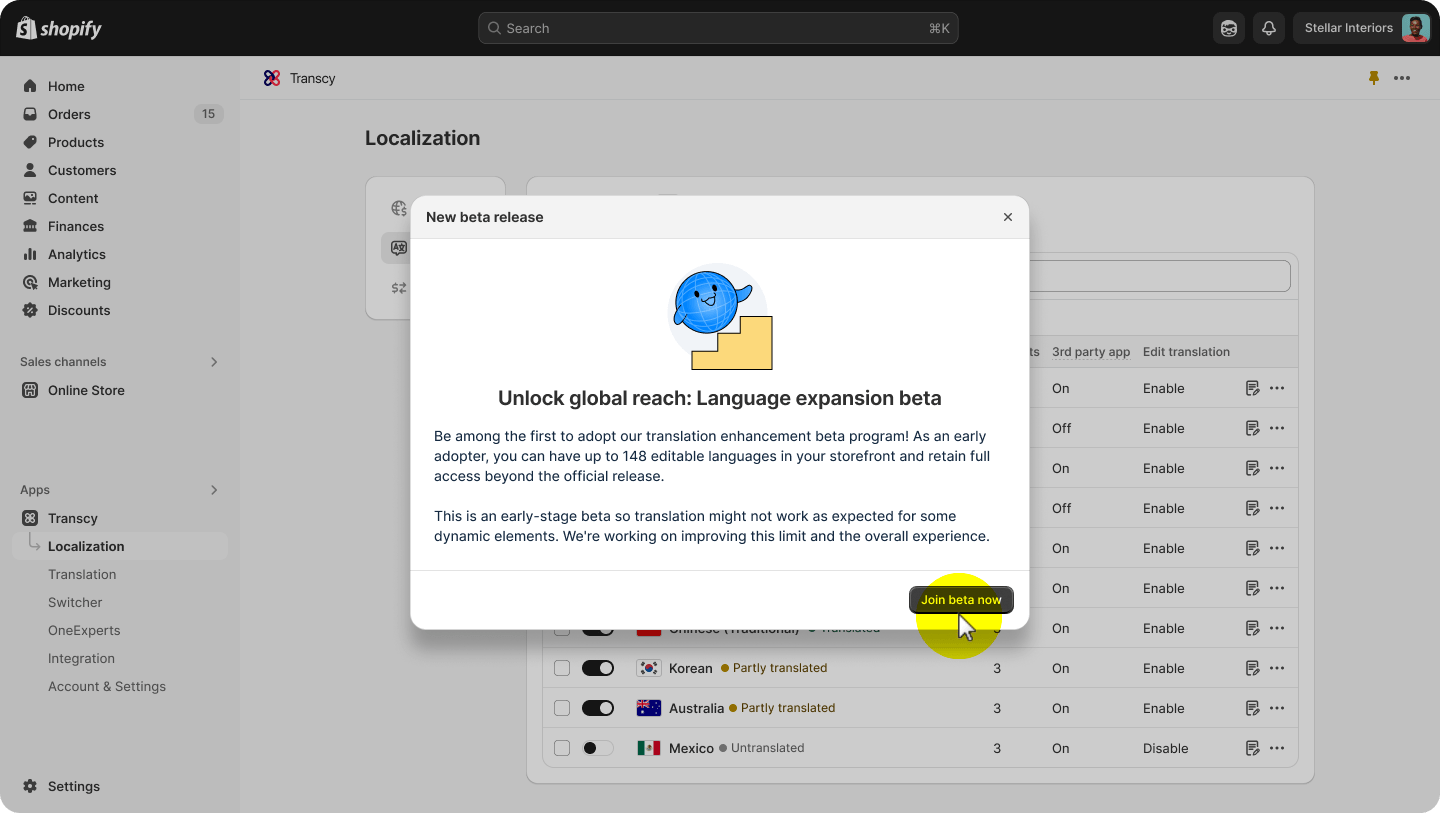Click the Join beta now button
Image resolution: width=1440 pixels, height=813 pixels.
[x=961, y=599]
